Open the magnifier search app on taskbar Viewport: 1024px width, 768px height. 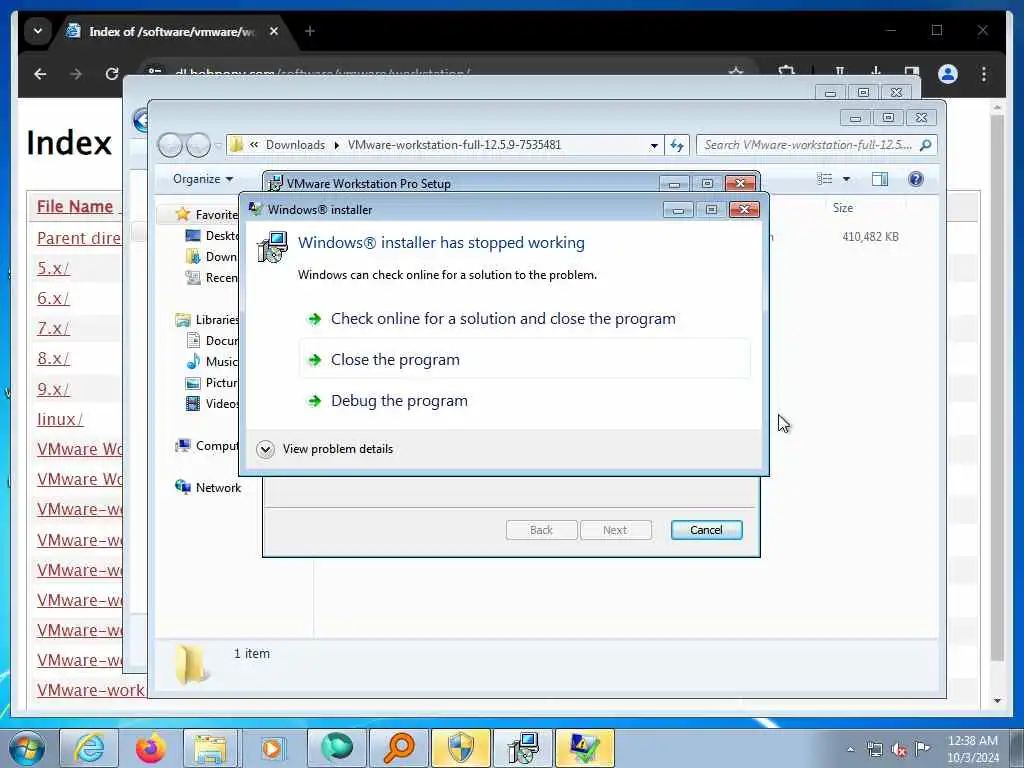pyautogui.click(x=399, y=748)
